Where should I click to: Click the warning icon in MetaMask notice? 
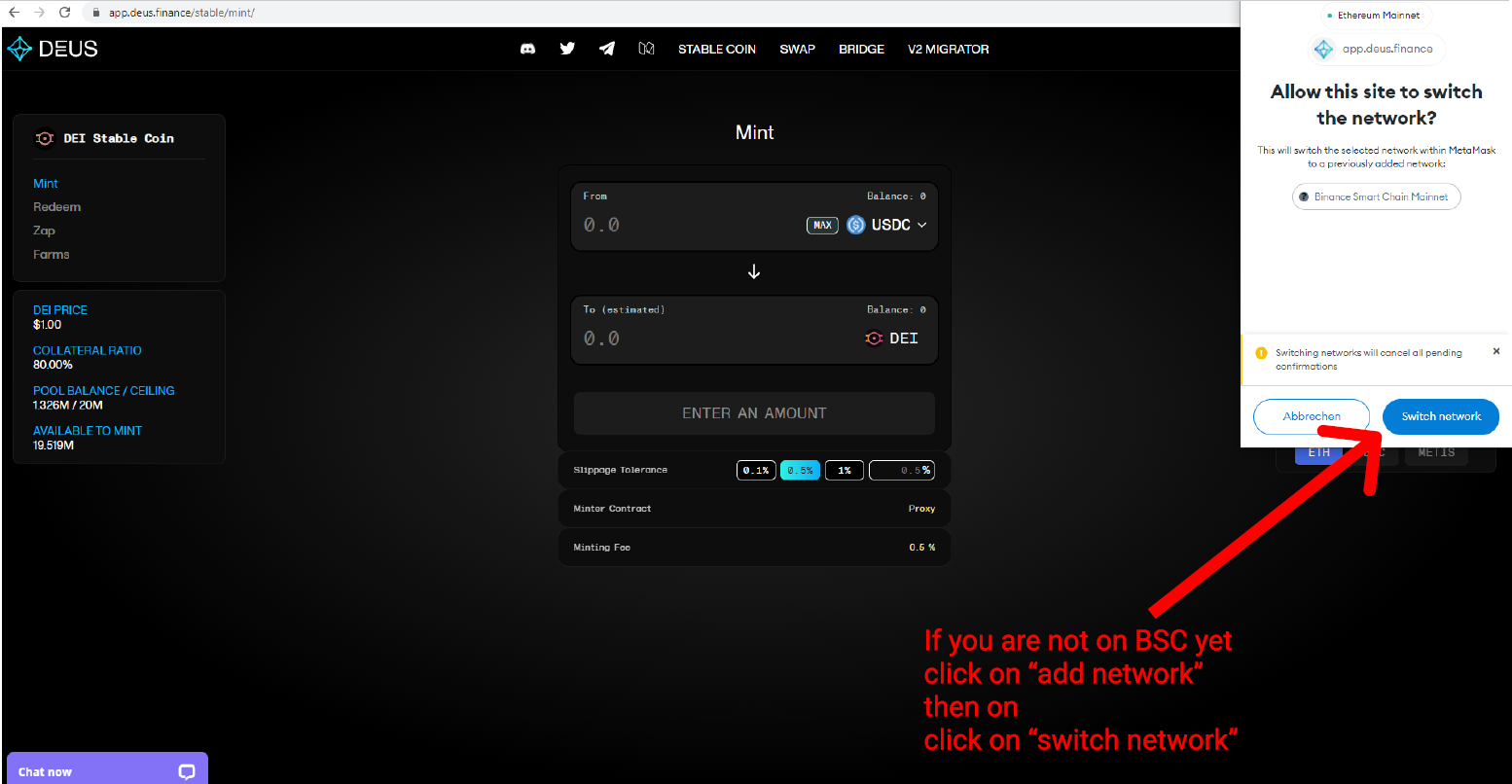1261,353
